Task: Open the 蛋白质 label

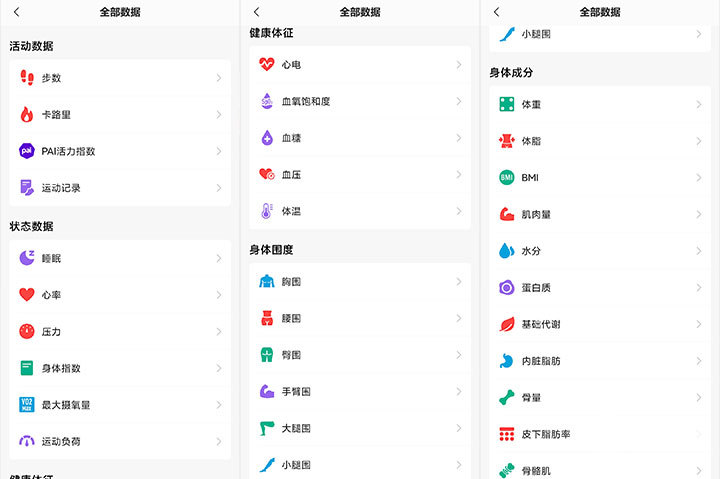Action: pos(536,287)
